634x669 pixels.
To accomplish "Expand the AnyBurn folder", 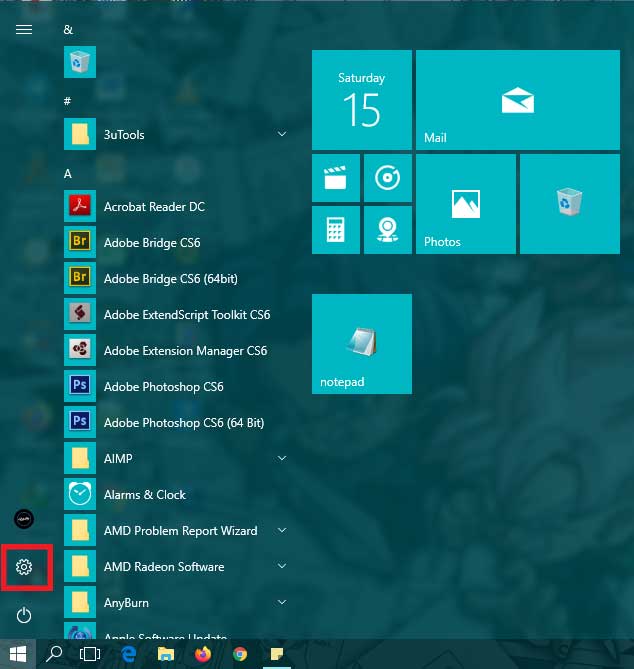I will pos(282,602).
